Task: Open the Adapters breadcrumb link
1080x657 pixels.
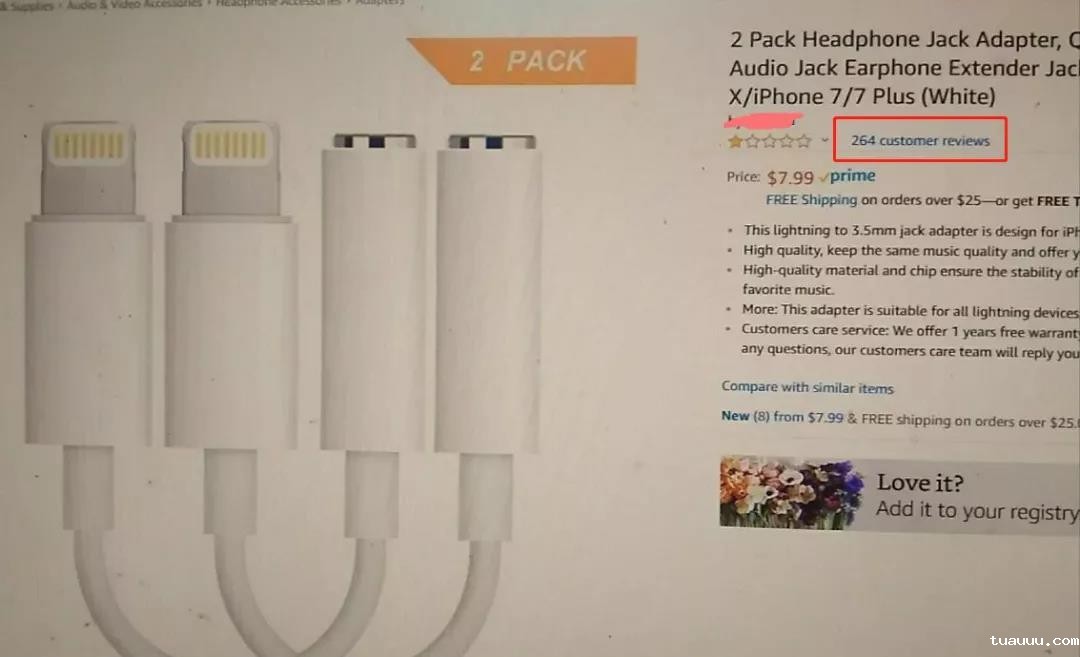Action: point(380,2)
